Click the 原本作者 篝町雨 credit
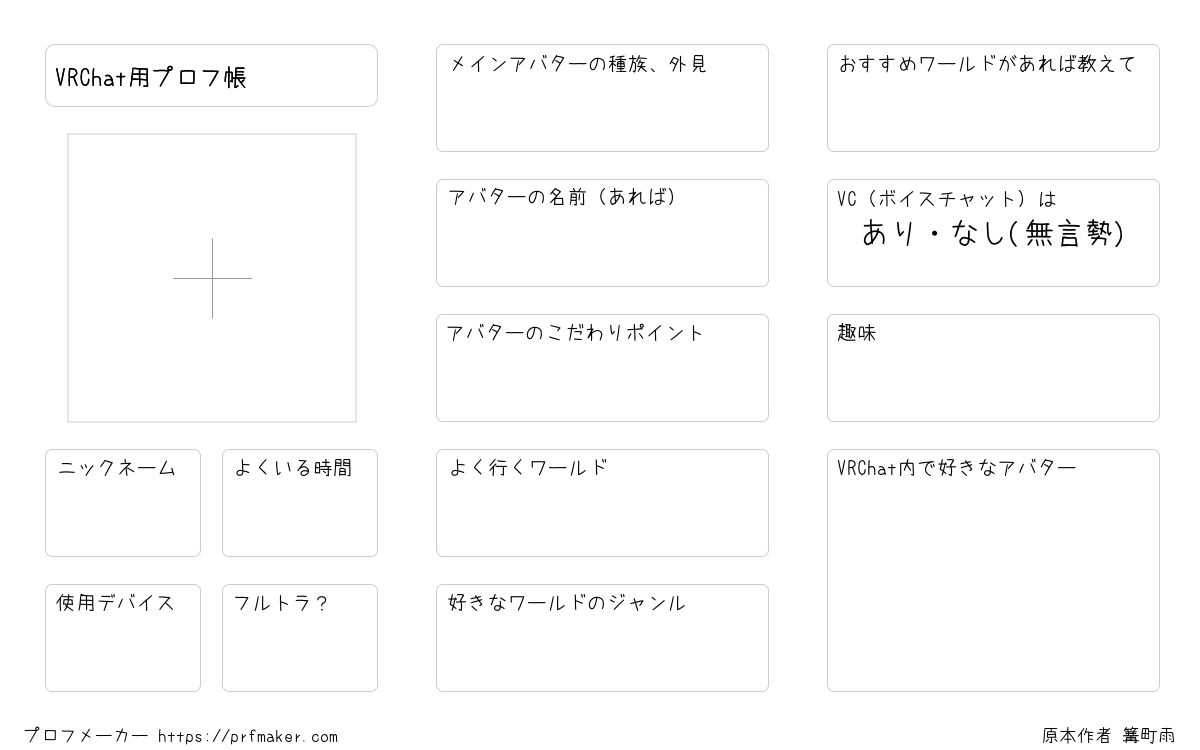The height and width of the screenshot is (750, 1200). click(x=1108, y=736)
